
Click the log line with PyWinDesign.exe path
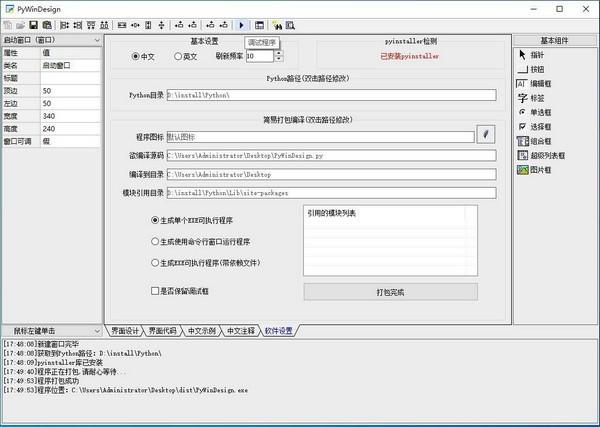tap(126, 390)
